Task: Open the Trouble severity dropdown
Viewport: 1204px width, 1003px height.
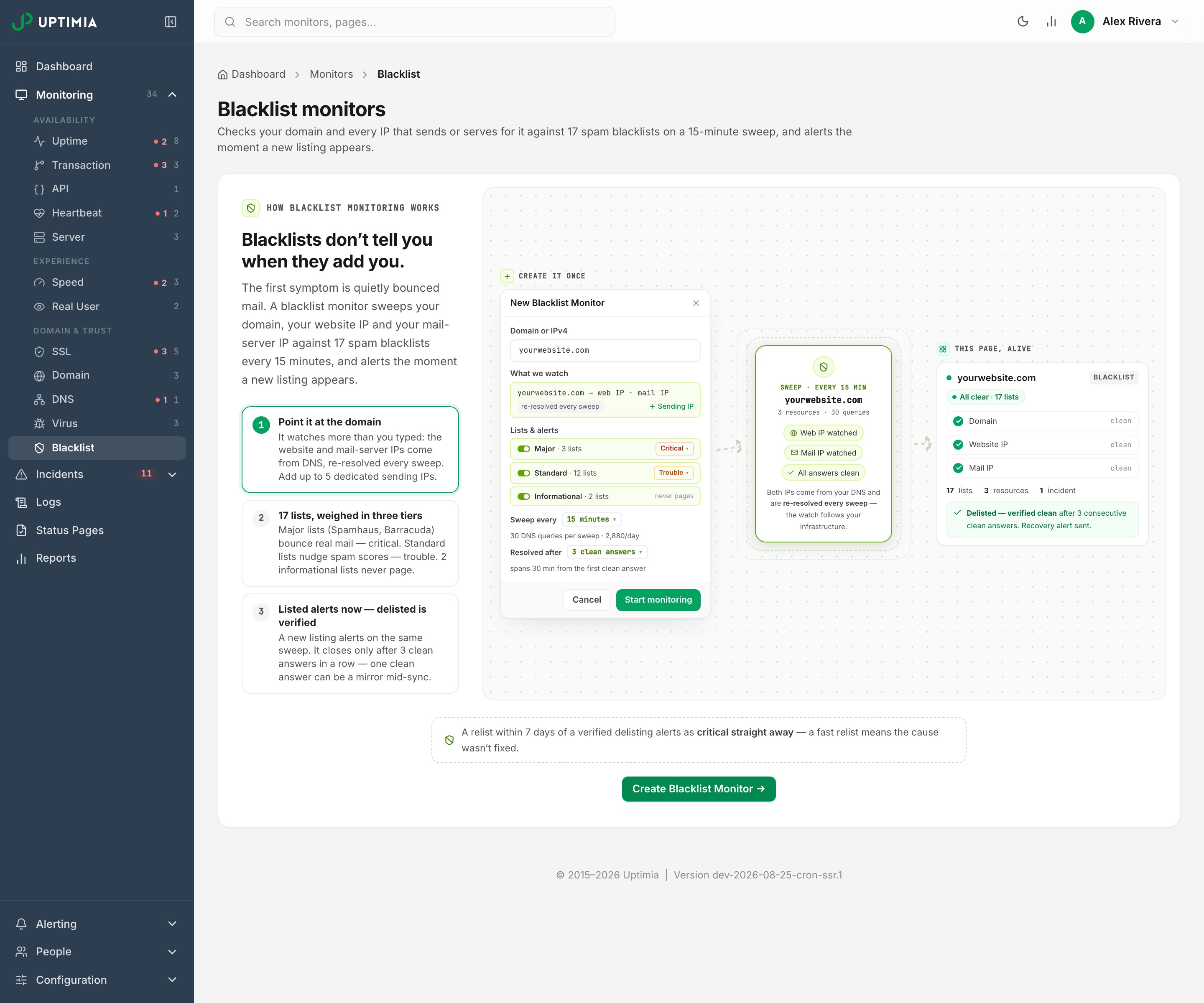Action: click(673, 473)
